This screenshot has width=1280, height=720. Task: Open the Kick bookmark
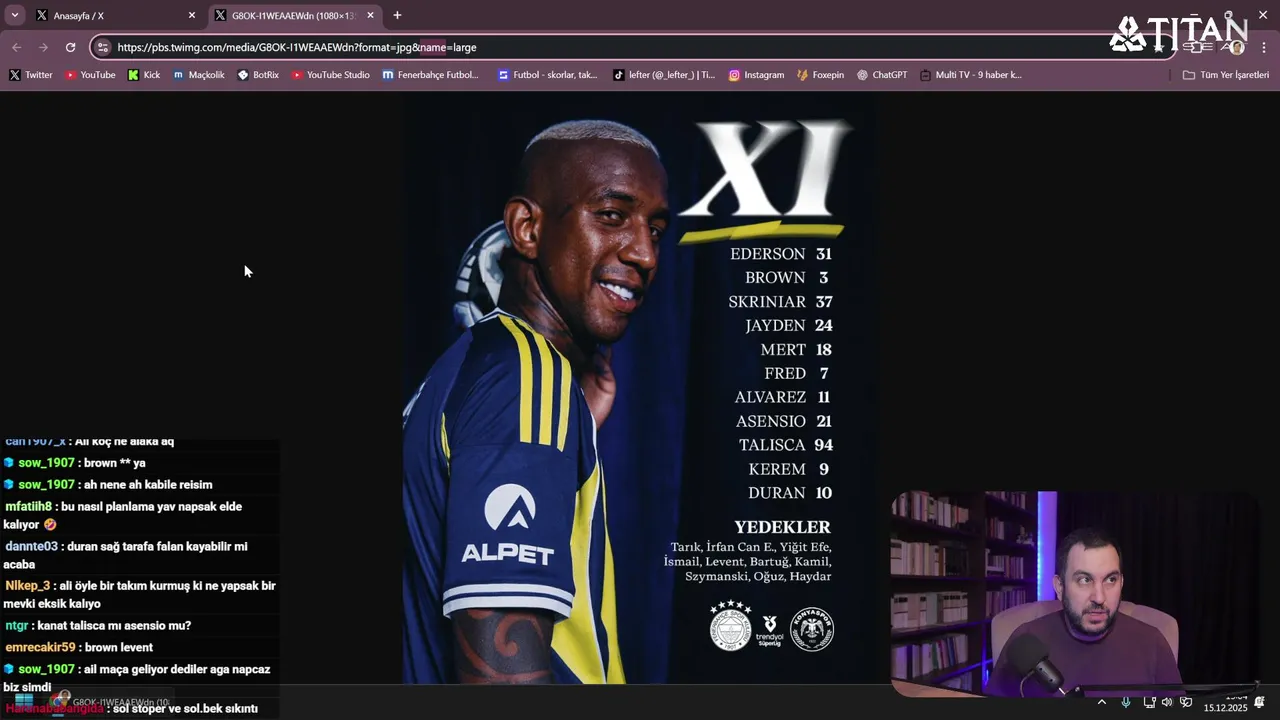(144, 75)
